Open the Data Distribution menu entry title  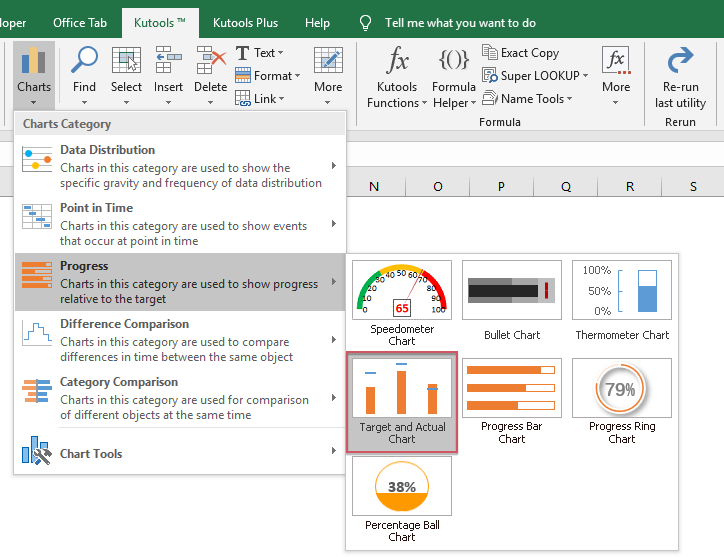pyautogui.click(x=108, y=150)
